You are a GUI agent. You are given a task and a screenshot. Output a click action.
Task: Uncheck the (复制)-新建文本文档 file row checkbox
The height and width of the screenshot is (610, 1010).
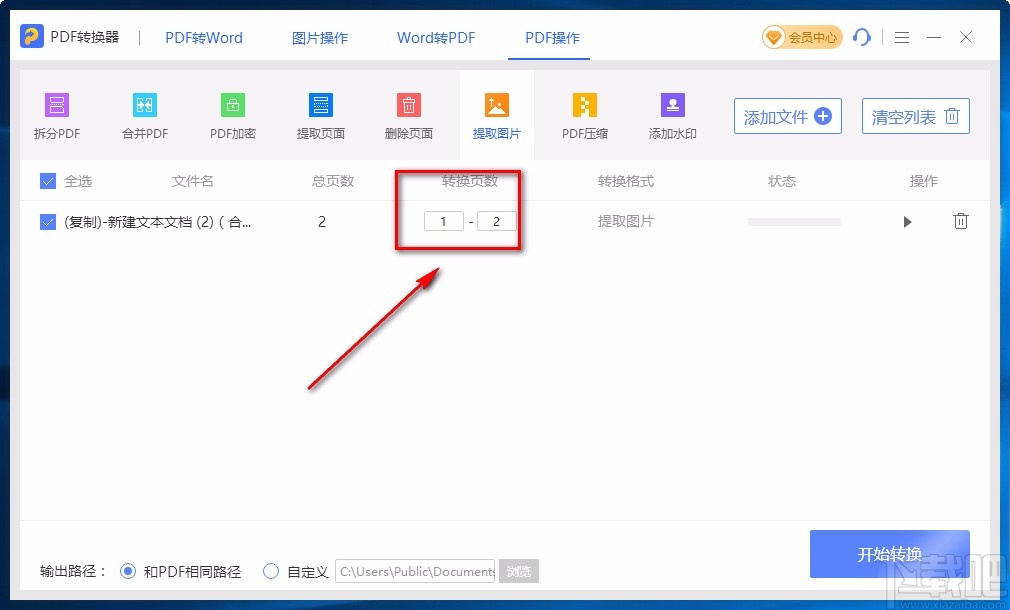point(46,221)
